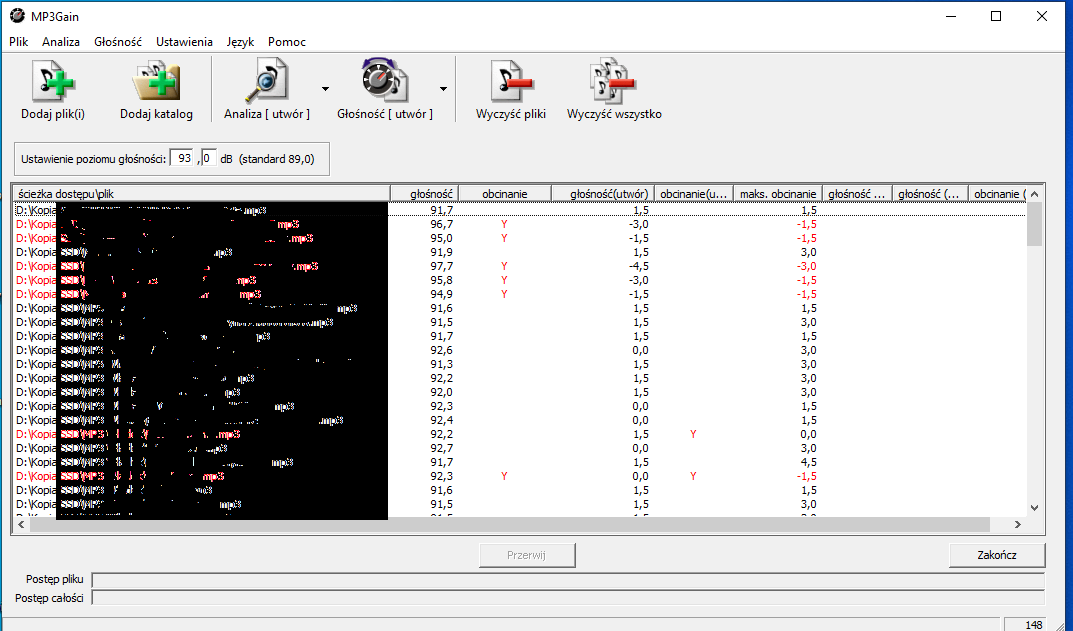Click the status bar file count 148
Screen dimensions: 1073x631
[1034, 625]
